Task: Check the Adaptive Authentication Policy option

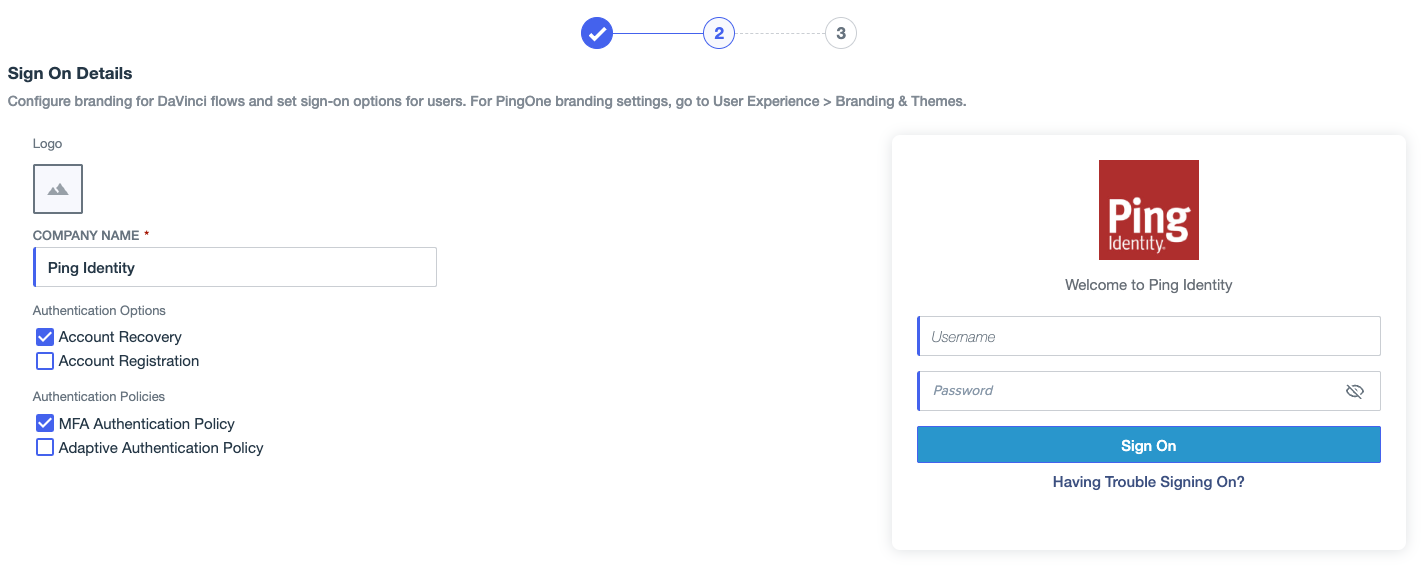Action: 45,448
